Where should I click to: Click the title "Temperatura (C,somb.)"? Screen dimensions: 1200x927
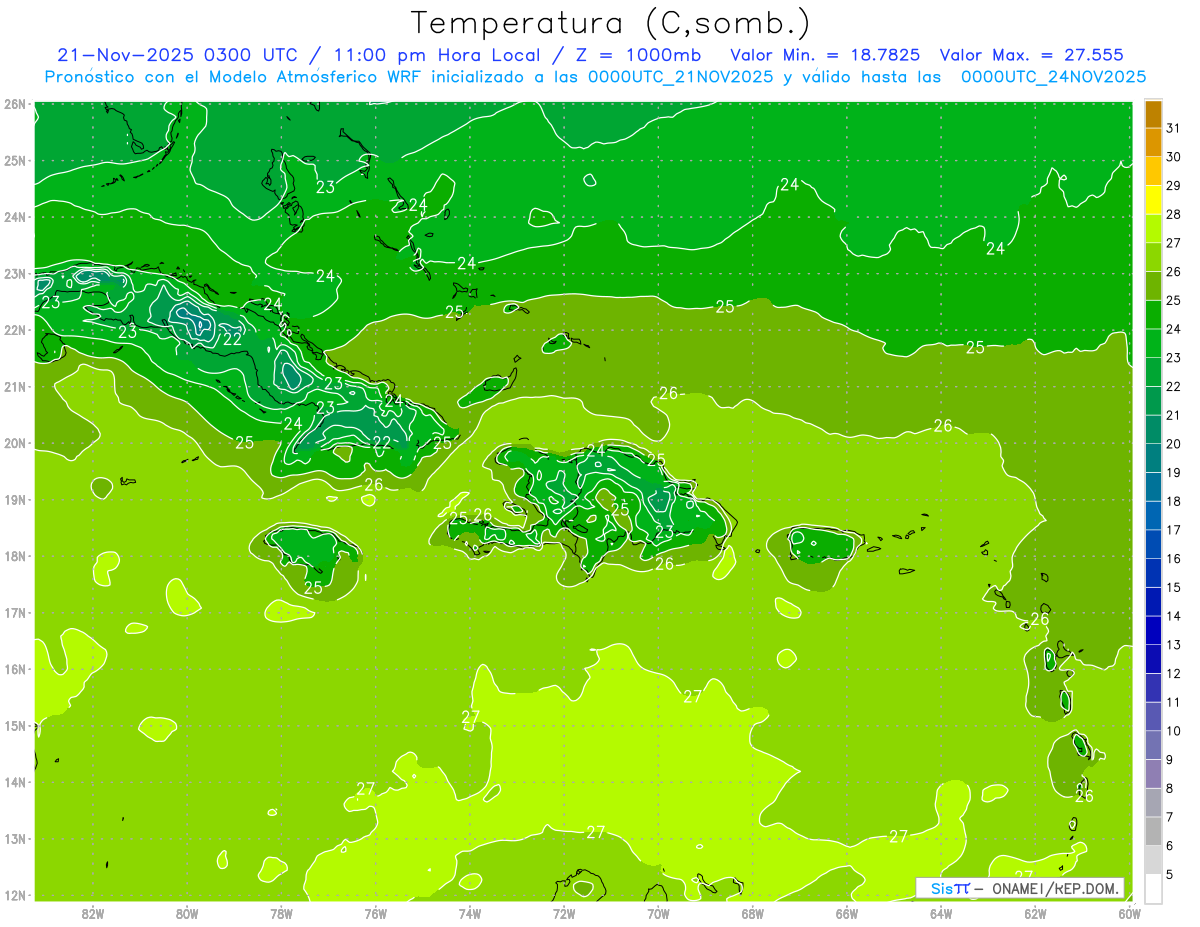(610, 24)
